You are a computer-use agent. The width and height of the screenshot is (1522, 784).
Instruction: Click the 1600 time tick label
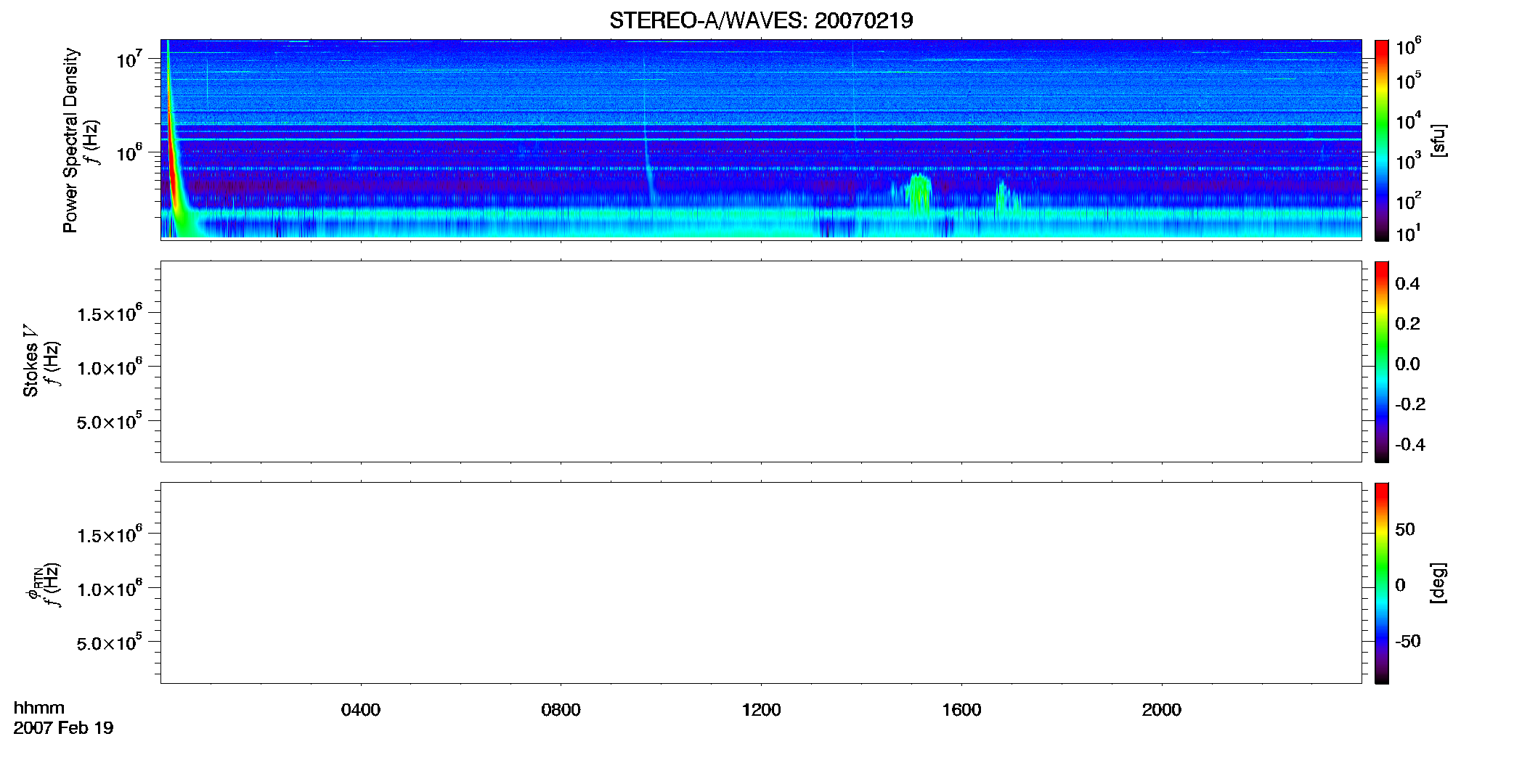[x=961, y=710]
